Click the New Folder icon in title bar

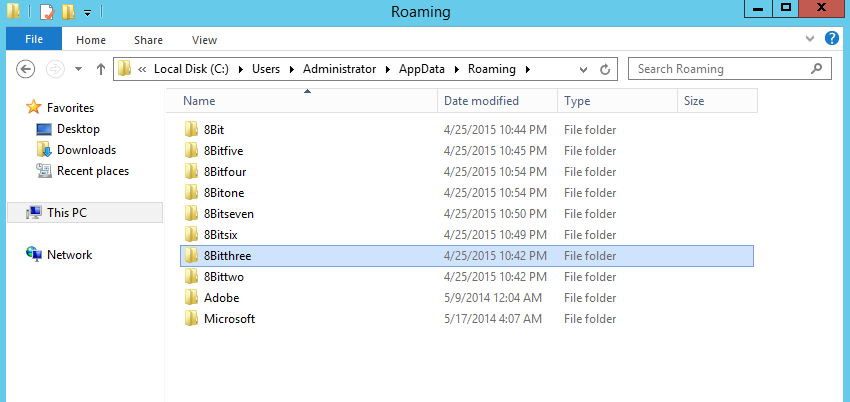point(68,11)
